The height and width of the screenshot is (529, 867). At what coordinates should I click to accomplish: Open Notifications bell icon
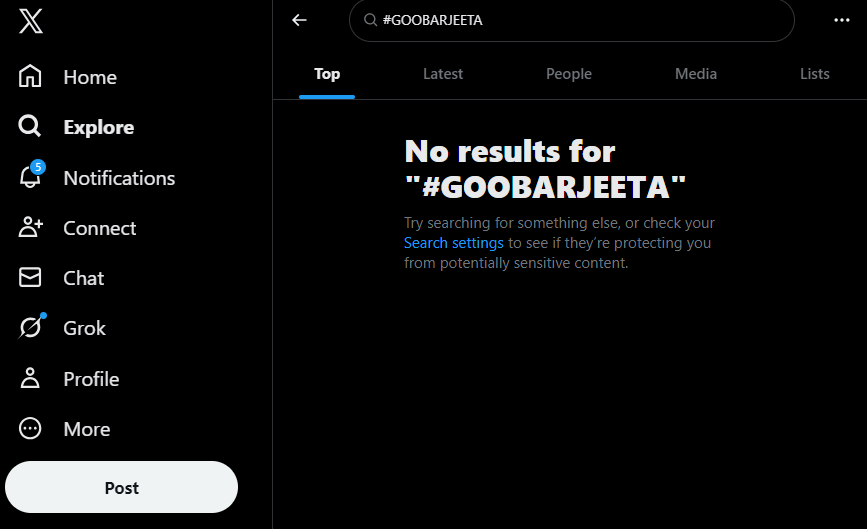coord(31,178)
